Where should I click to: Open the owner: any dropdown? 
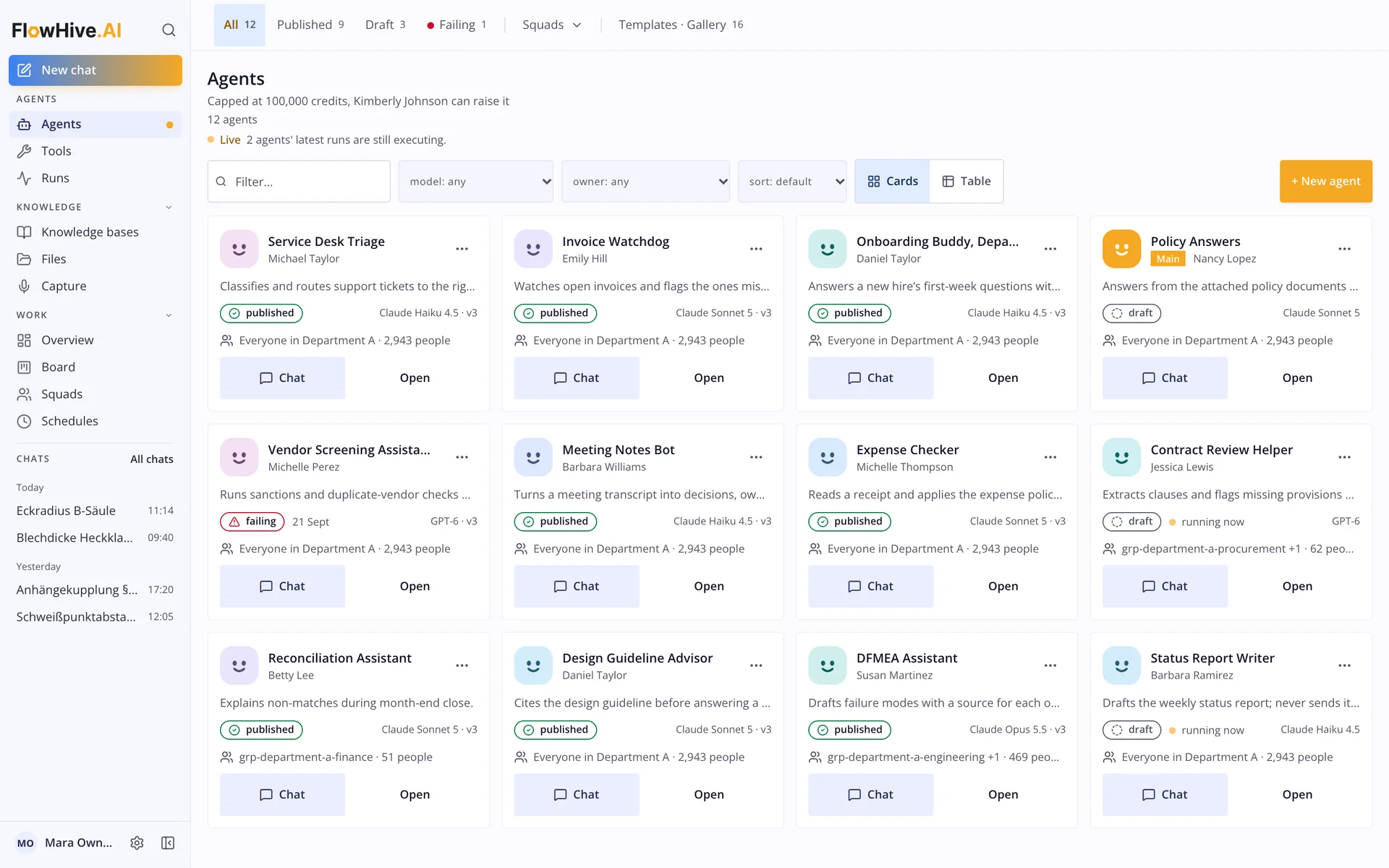[645, 182]
